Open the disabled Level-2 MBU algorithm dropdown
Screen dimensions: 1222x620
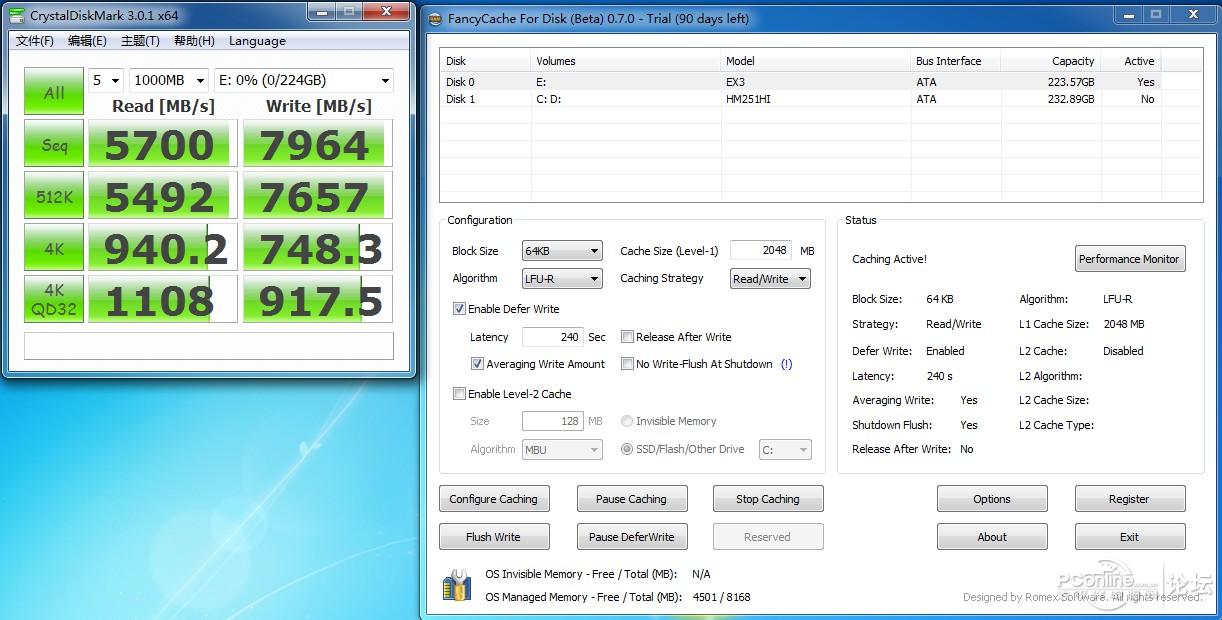point(563,450)
